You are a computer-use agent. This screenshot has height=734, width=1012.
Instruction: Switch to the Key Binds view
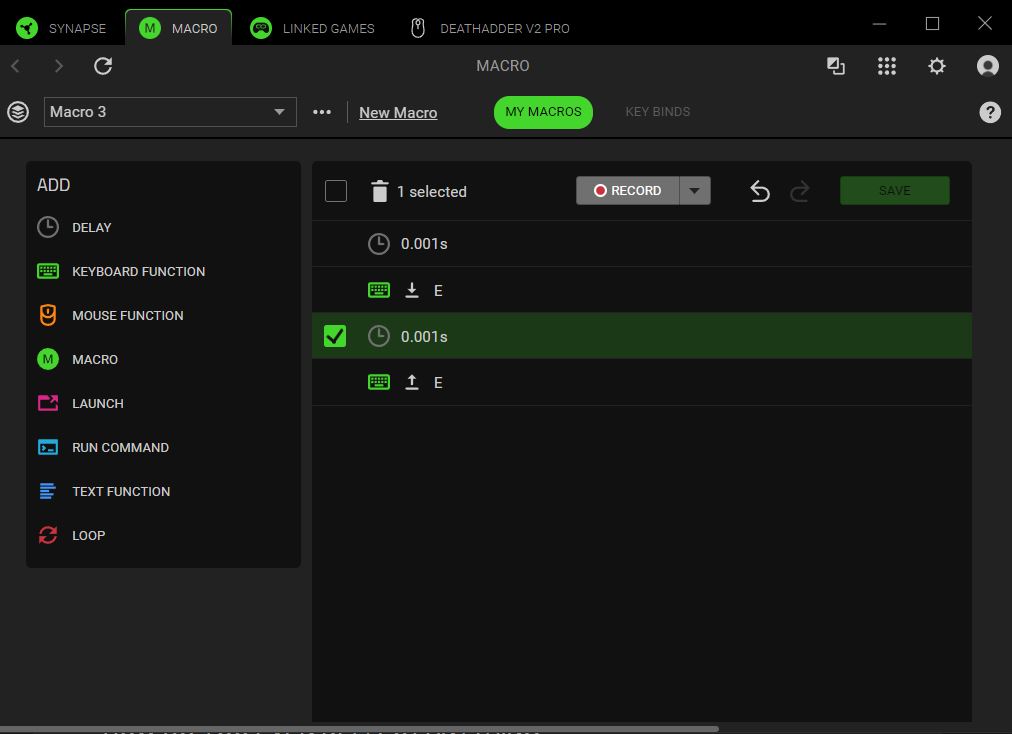[x=657, y=112]
